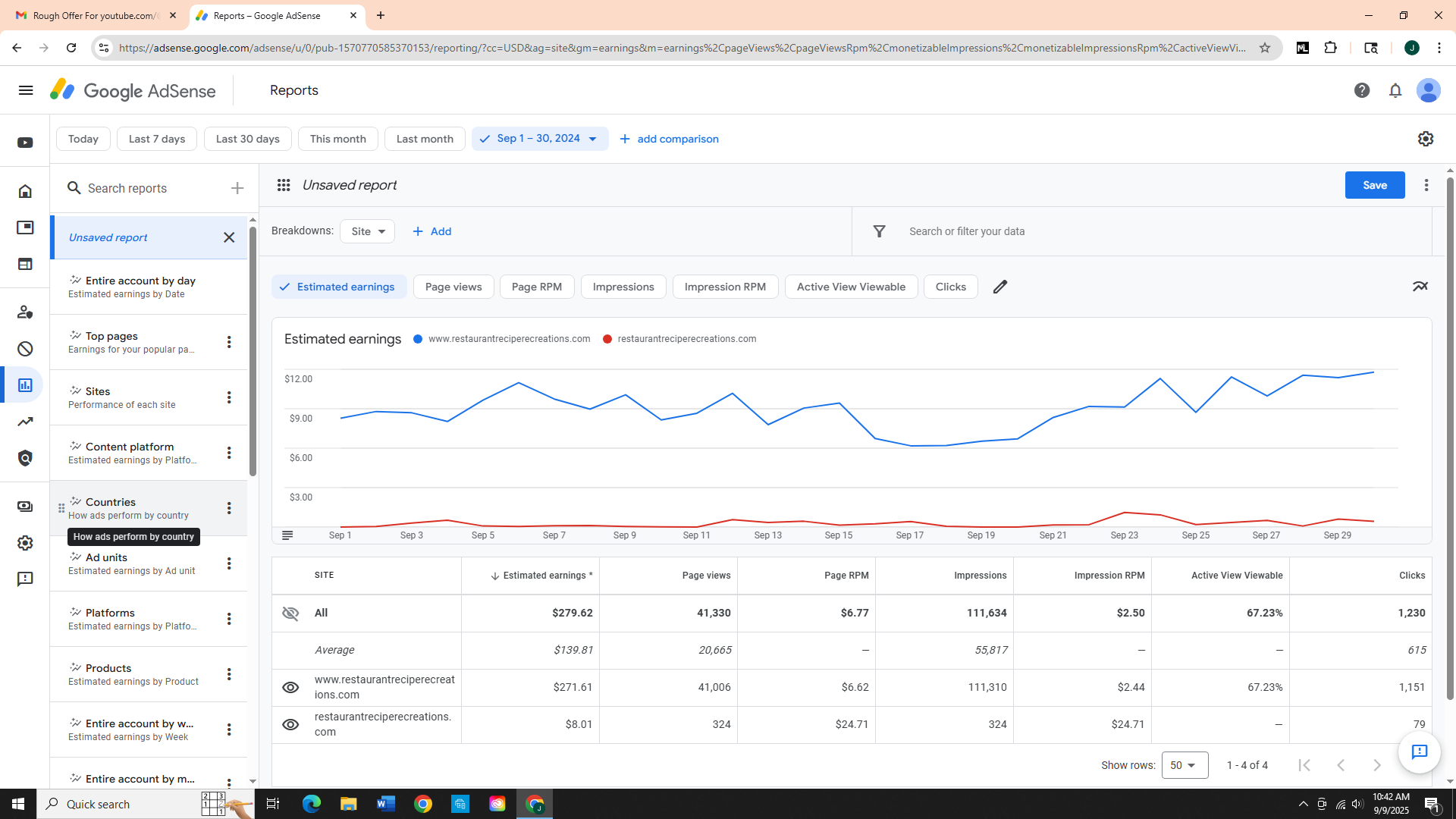Open the Help question mark icon

point(1362,90)
